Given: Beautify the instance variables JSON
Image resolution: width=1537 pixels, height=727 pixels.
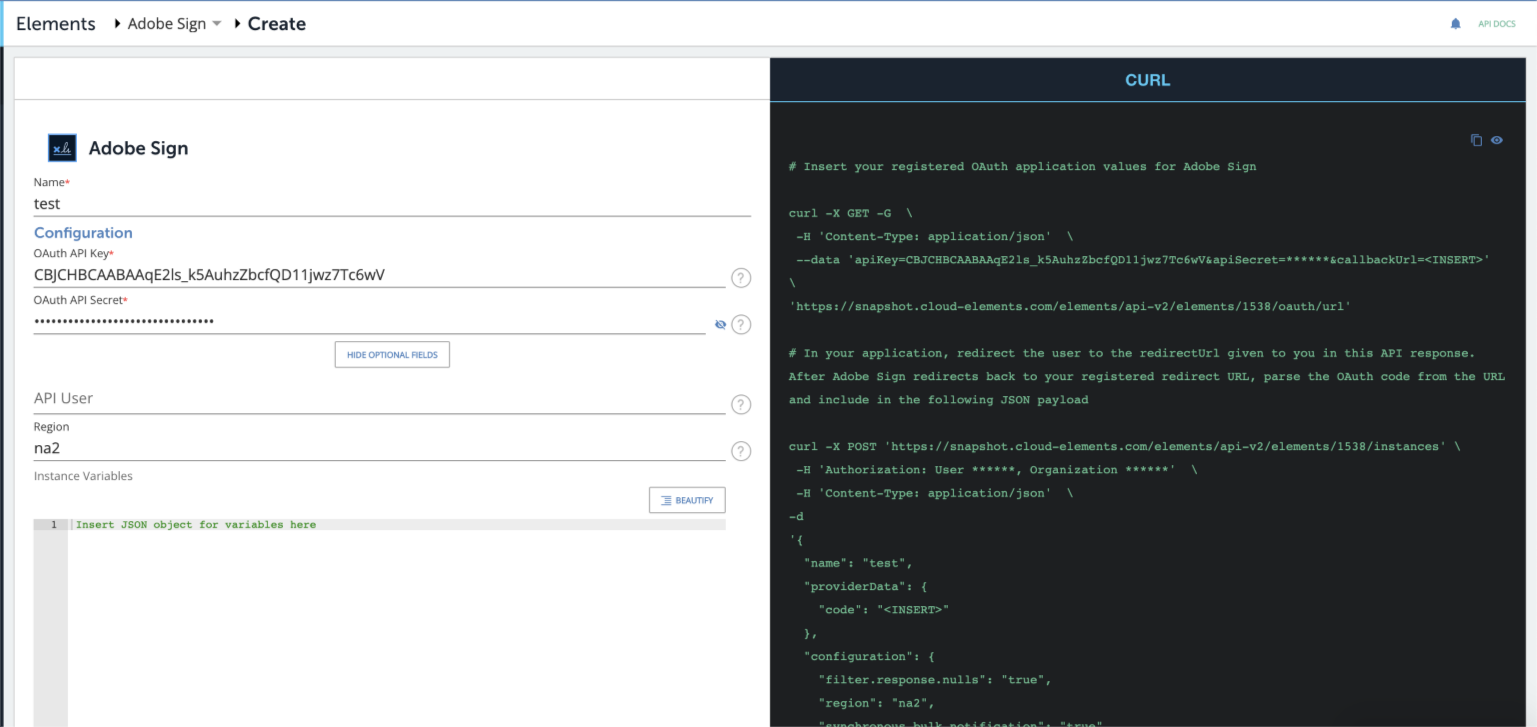Looking at the screenshot, I should click(687, 500).
